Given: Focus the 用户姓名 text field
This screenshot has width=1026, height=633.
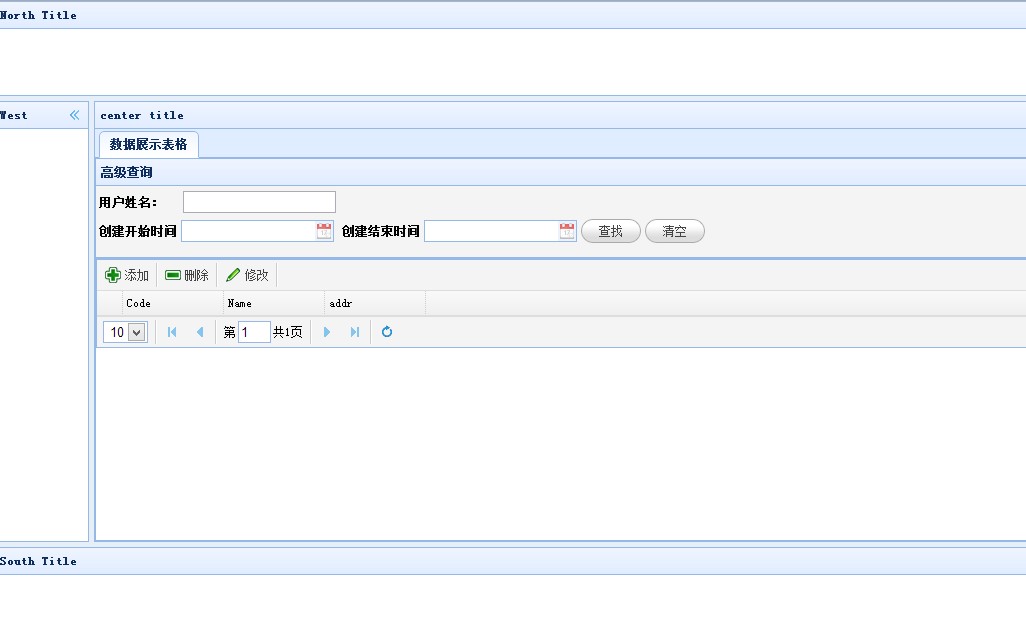Looking at the screenshot, I should pos(259,202).
